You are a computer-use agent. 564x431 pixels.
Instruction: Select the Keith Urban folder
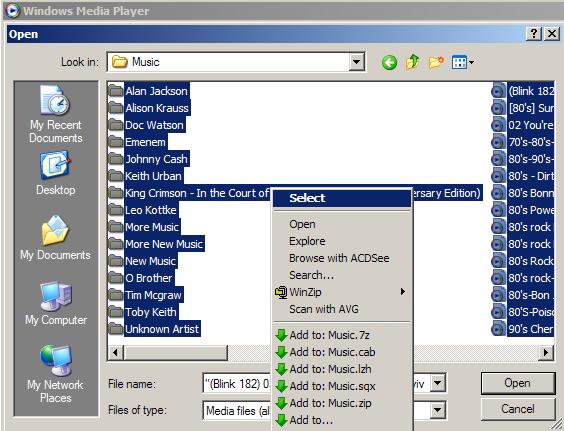tap(146, 176)
